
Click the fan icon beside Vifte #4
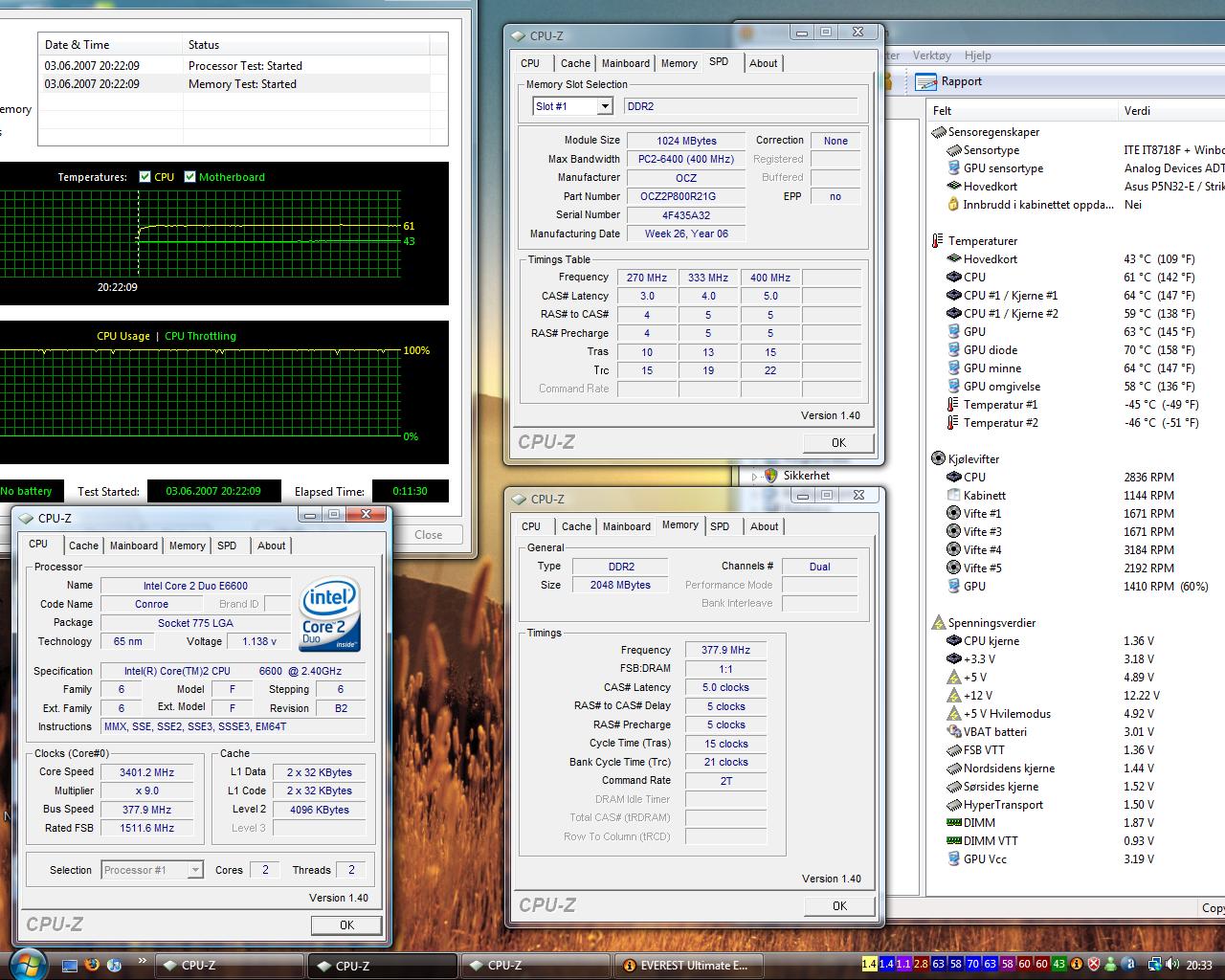pos(953,550)
